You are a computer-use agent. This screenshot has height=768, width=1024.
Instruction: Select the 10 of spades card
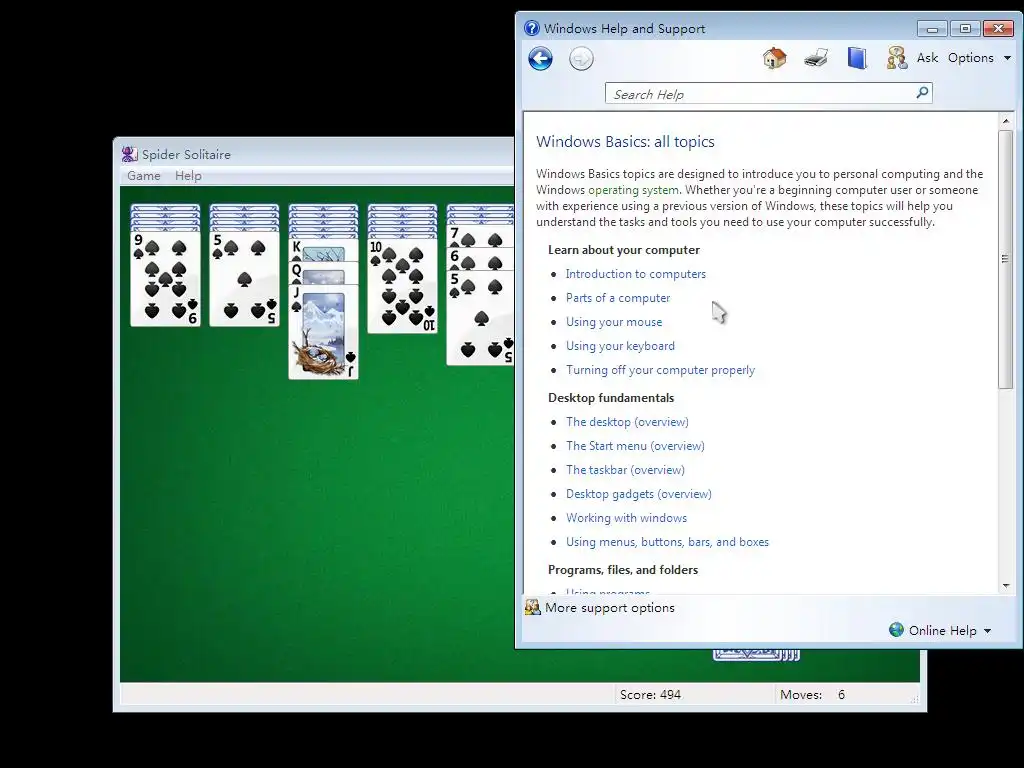pos(402,286)
